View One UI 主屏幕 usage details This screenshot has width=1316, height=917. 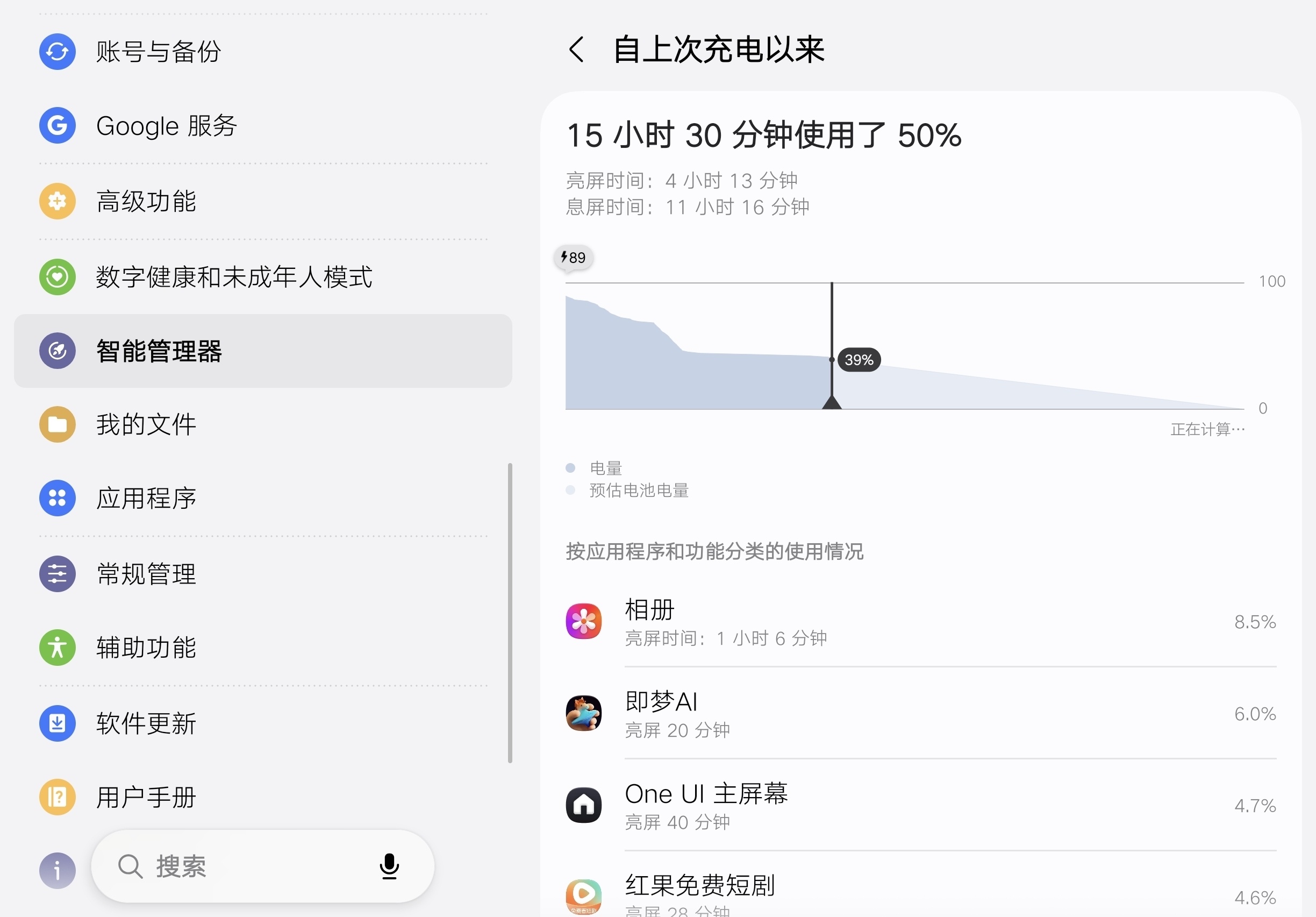point(921,805)
